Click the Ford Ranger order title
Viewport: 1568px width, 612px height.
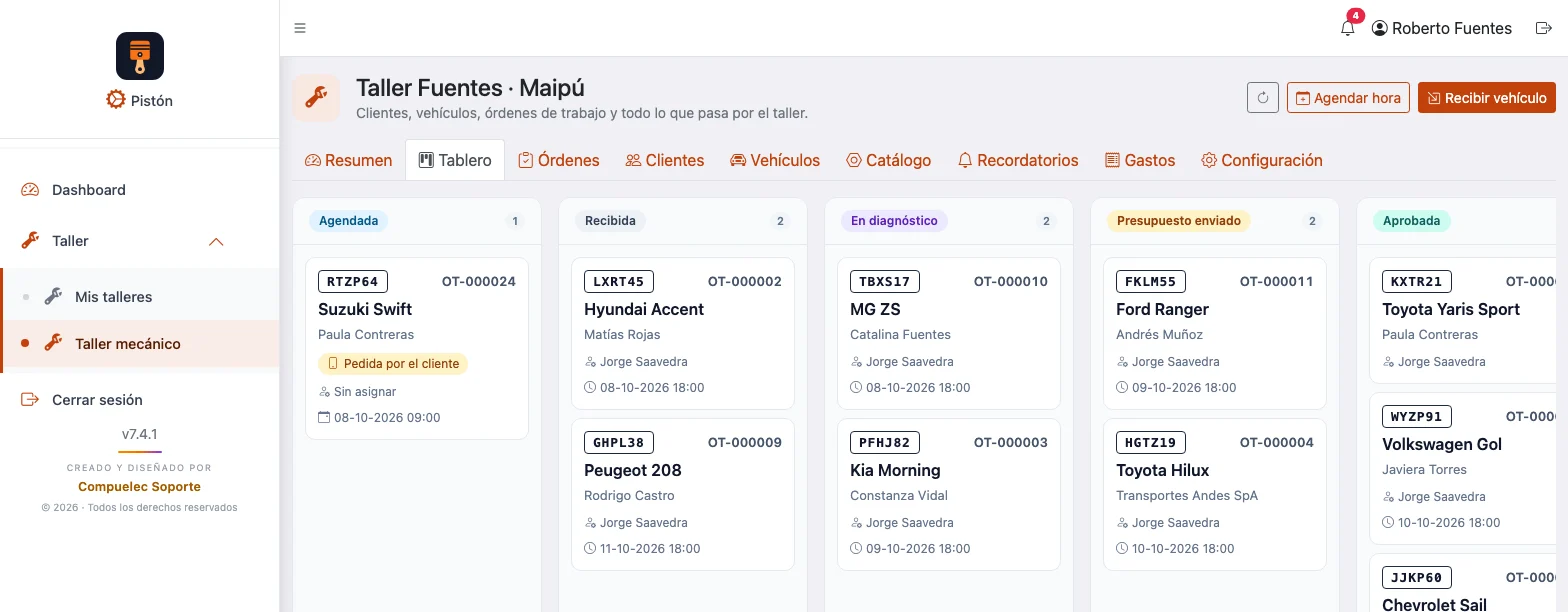(1162, 309)
